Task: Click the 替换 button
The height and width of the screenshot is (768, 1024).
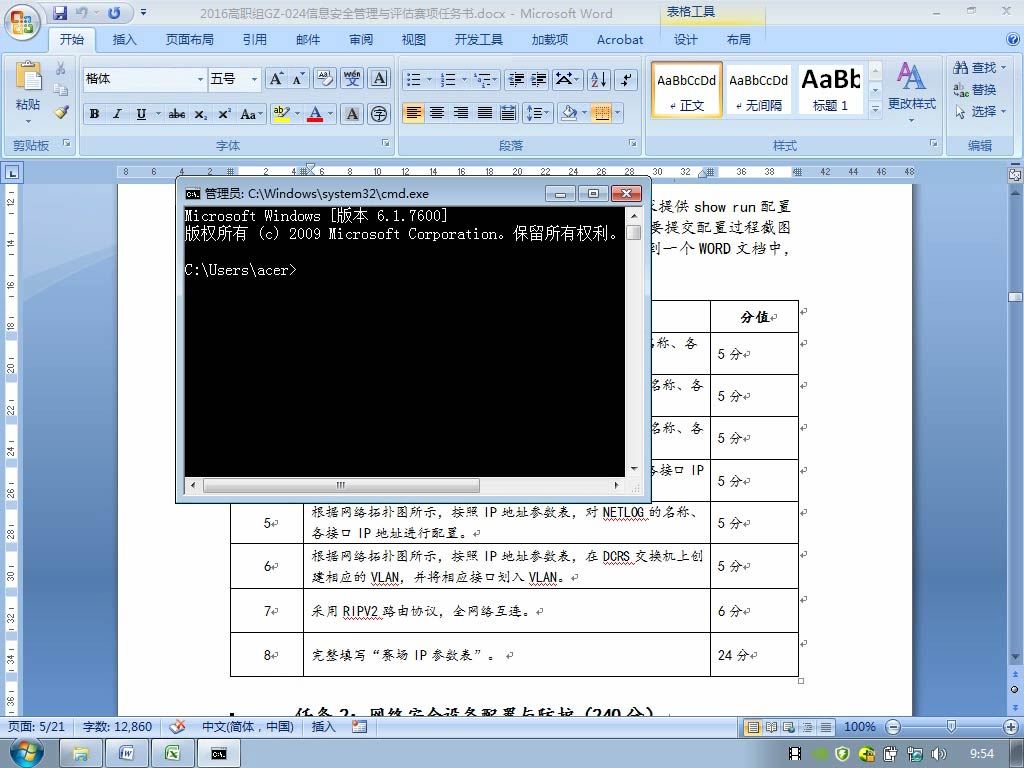Action: pos(974,89)
